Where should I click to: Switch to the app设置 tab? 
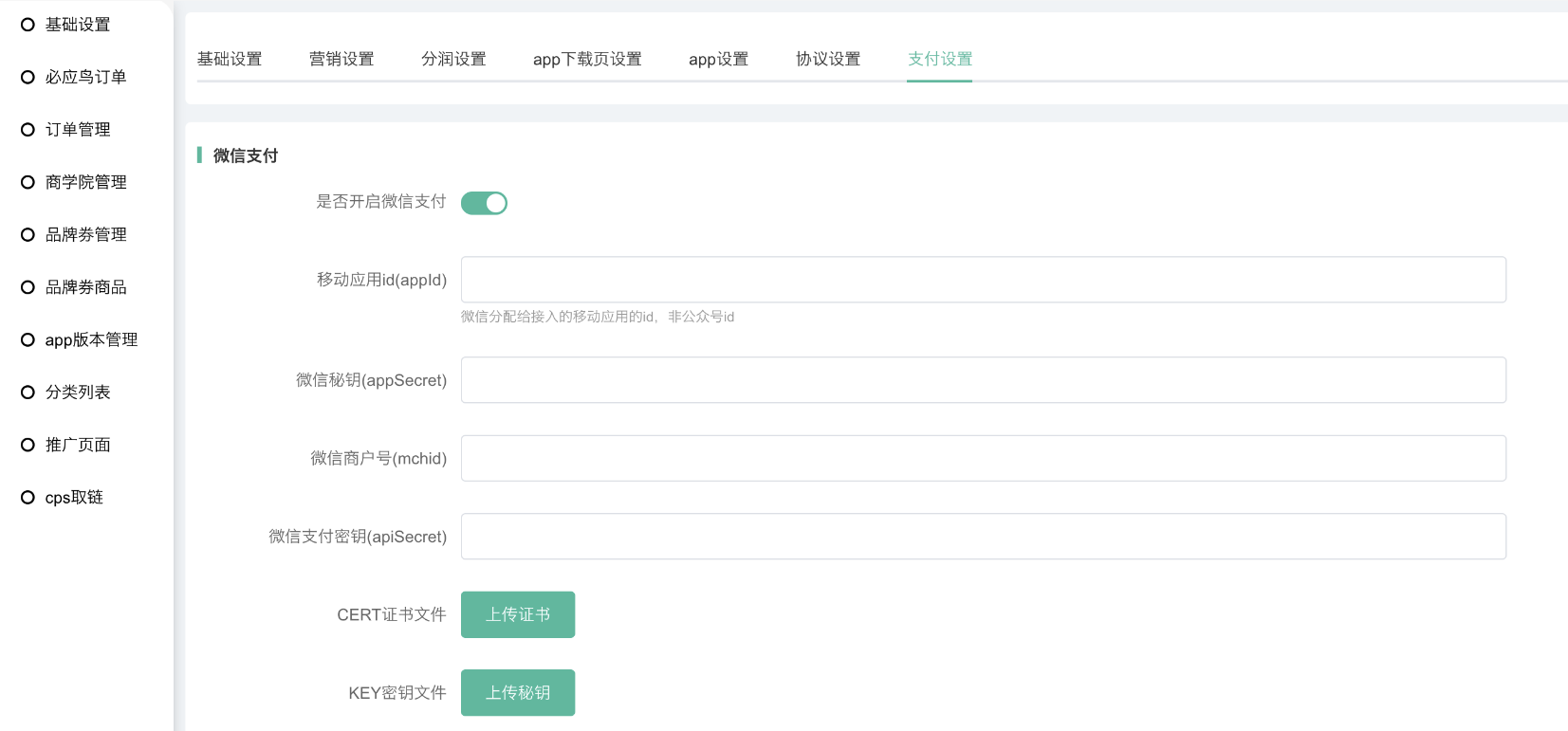point(718,59)
